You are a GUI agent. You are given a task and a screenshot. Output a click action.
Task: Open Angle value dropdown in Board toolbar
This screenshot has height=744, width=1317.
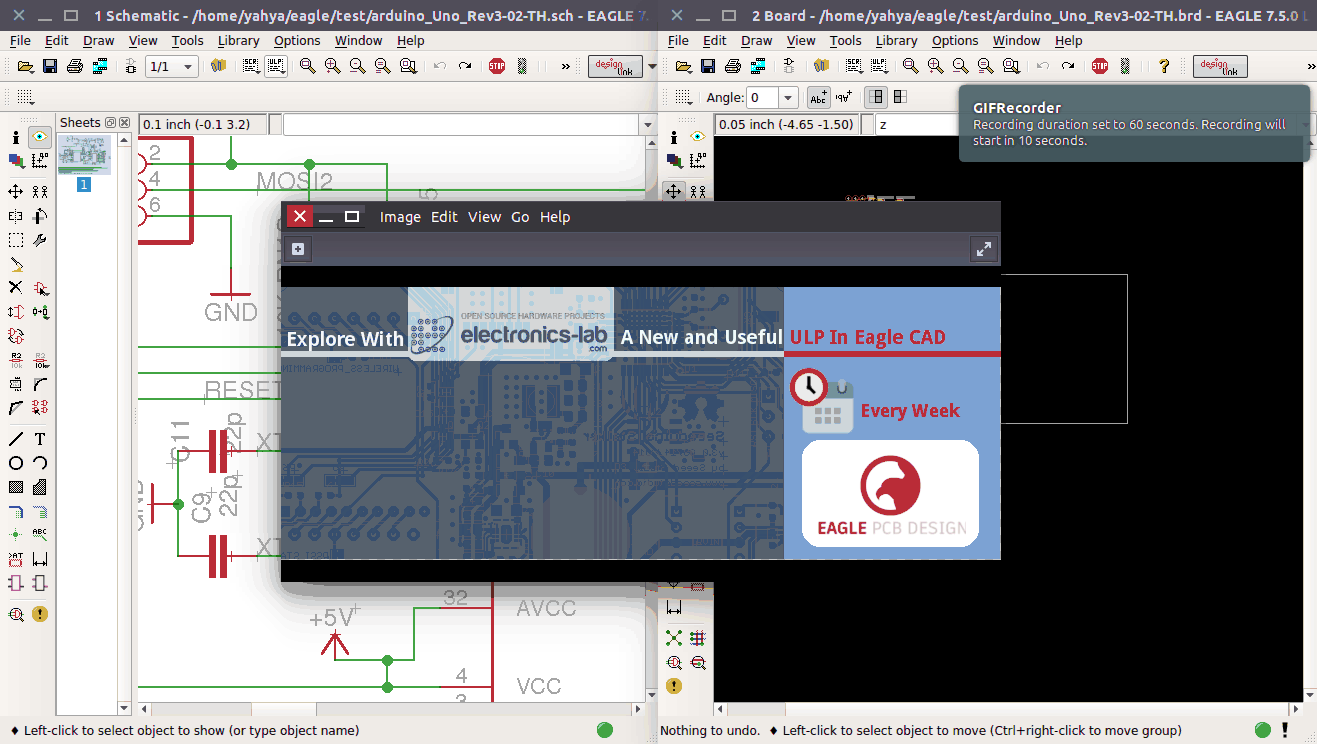tap(789, 97)
